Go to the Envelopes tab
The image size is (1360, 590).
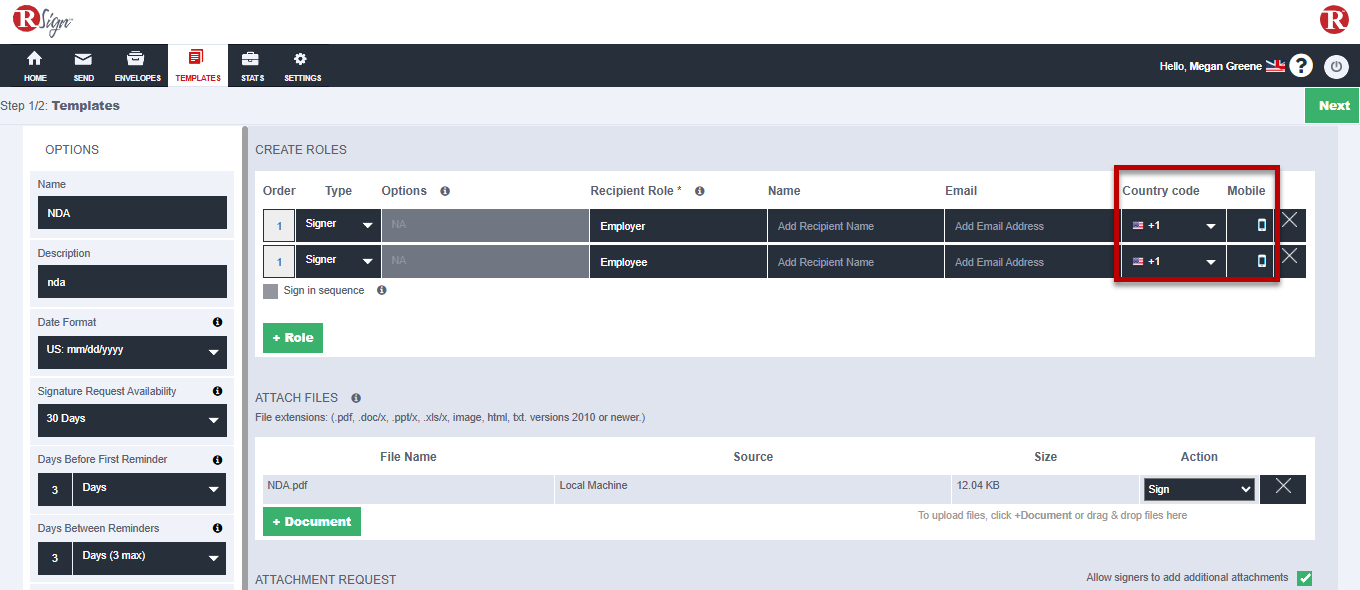pyautogui.click(x=137, y=66)
